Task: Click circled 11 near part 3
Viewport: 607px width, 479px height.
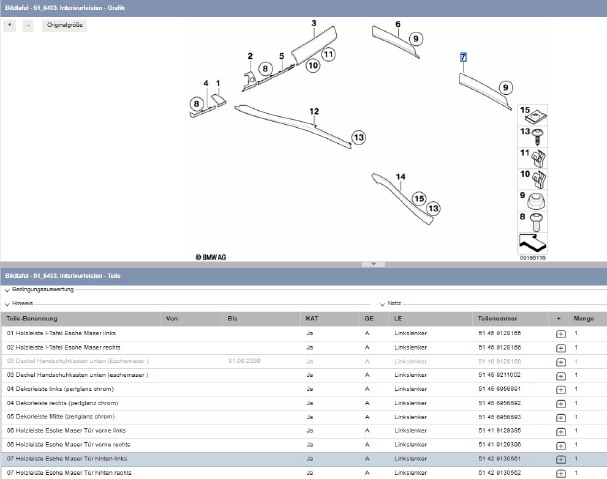Action: (x=328, y=54)
